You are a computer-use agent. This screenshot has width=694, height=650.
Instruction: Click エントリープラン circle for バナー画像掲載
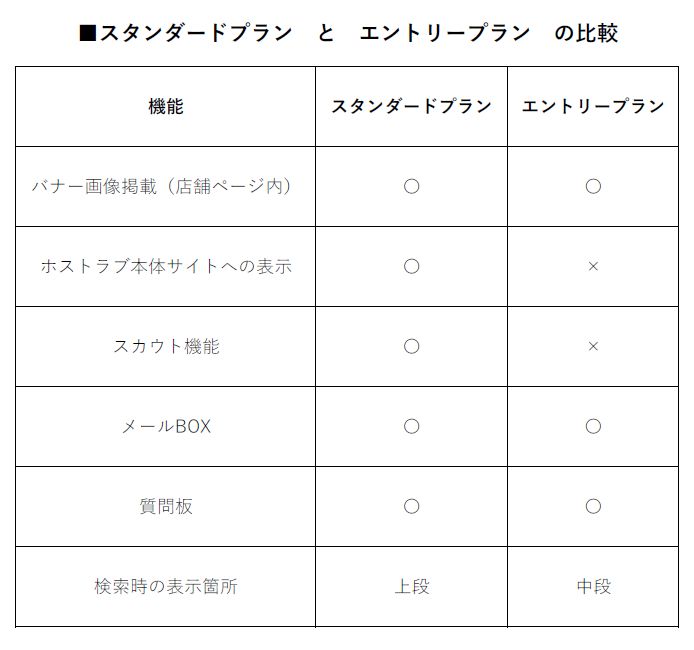click(x=593, y=186)
